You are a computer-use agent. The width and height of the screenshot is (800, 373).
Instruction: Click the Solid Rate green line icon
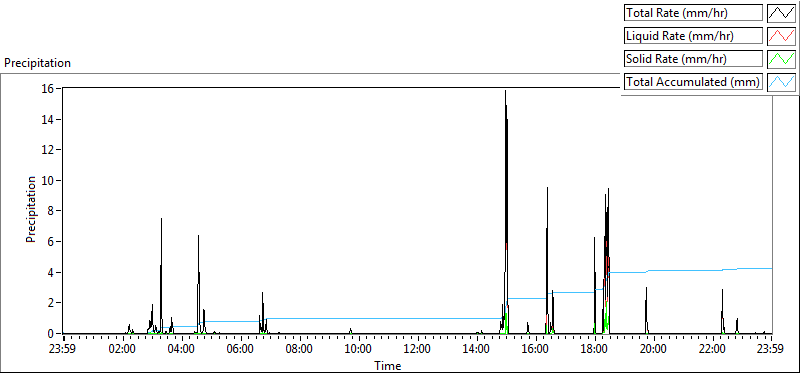point(781,59)
